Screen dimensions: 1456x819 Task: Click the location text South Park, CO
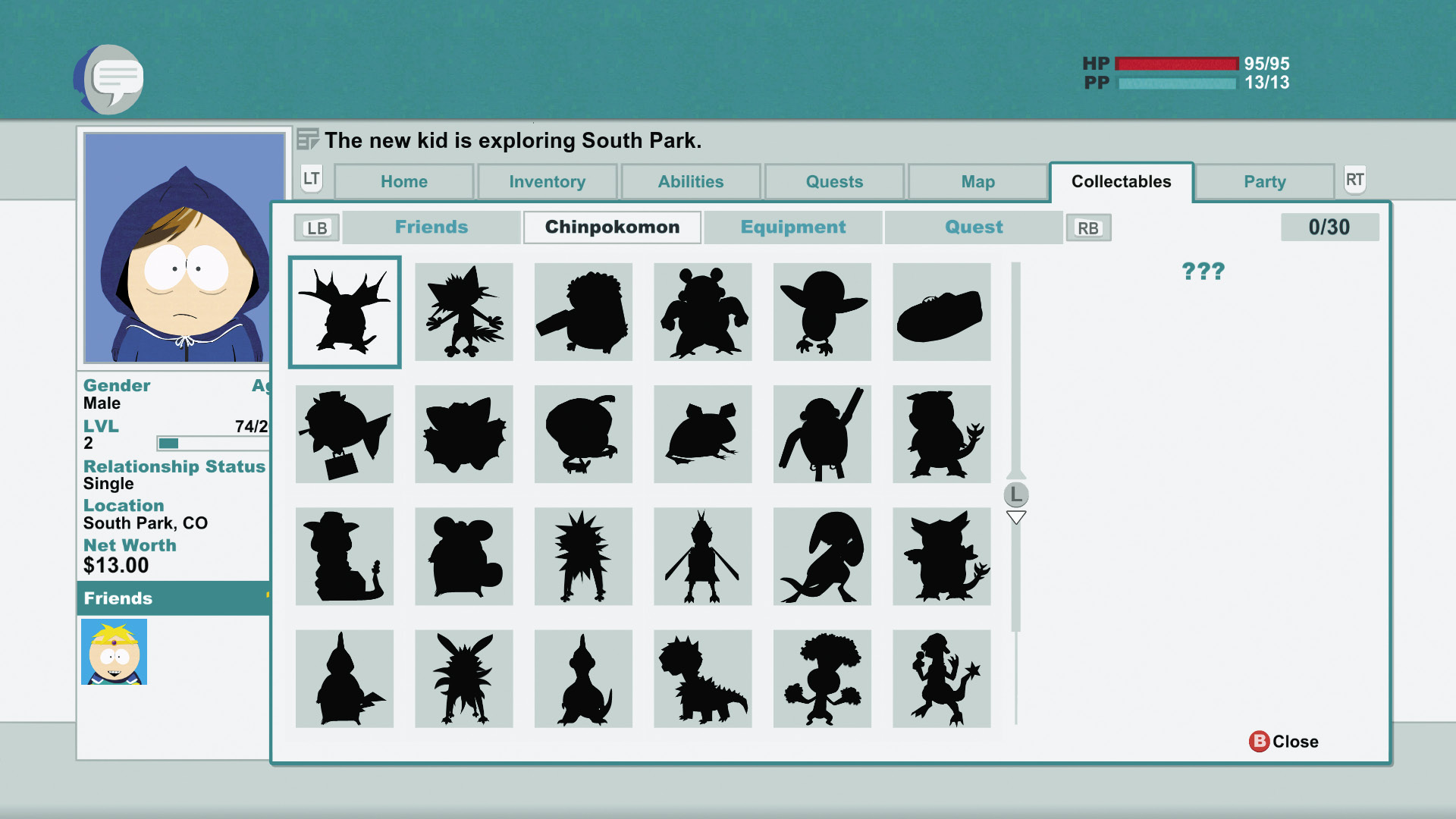click(146, 523)
